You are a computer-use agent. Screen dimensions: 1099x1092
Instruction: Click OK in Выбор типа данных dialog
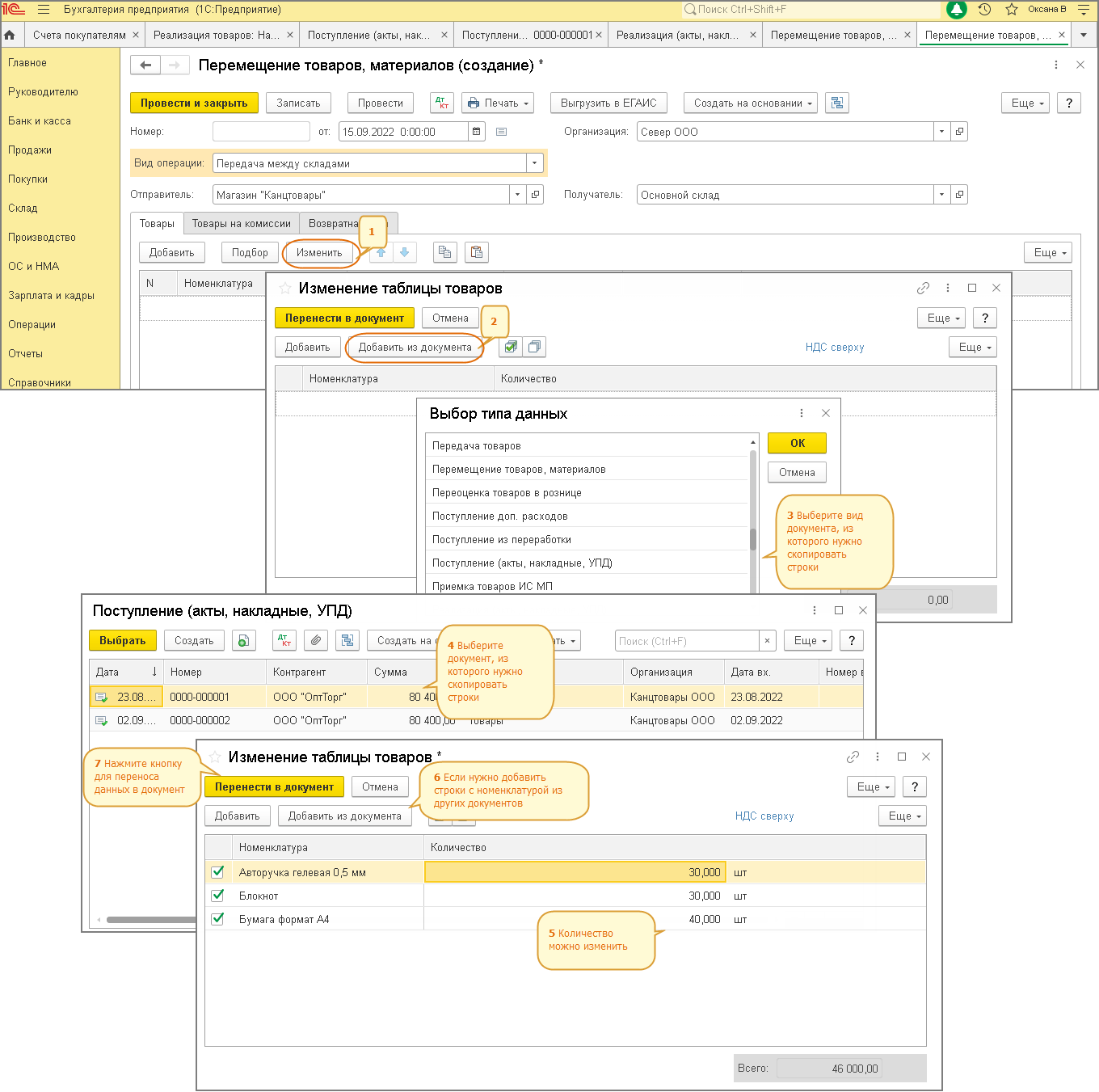(x=797, y=444)
